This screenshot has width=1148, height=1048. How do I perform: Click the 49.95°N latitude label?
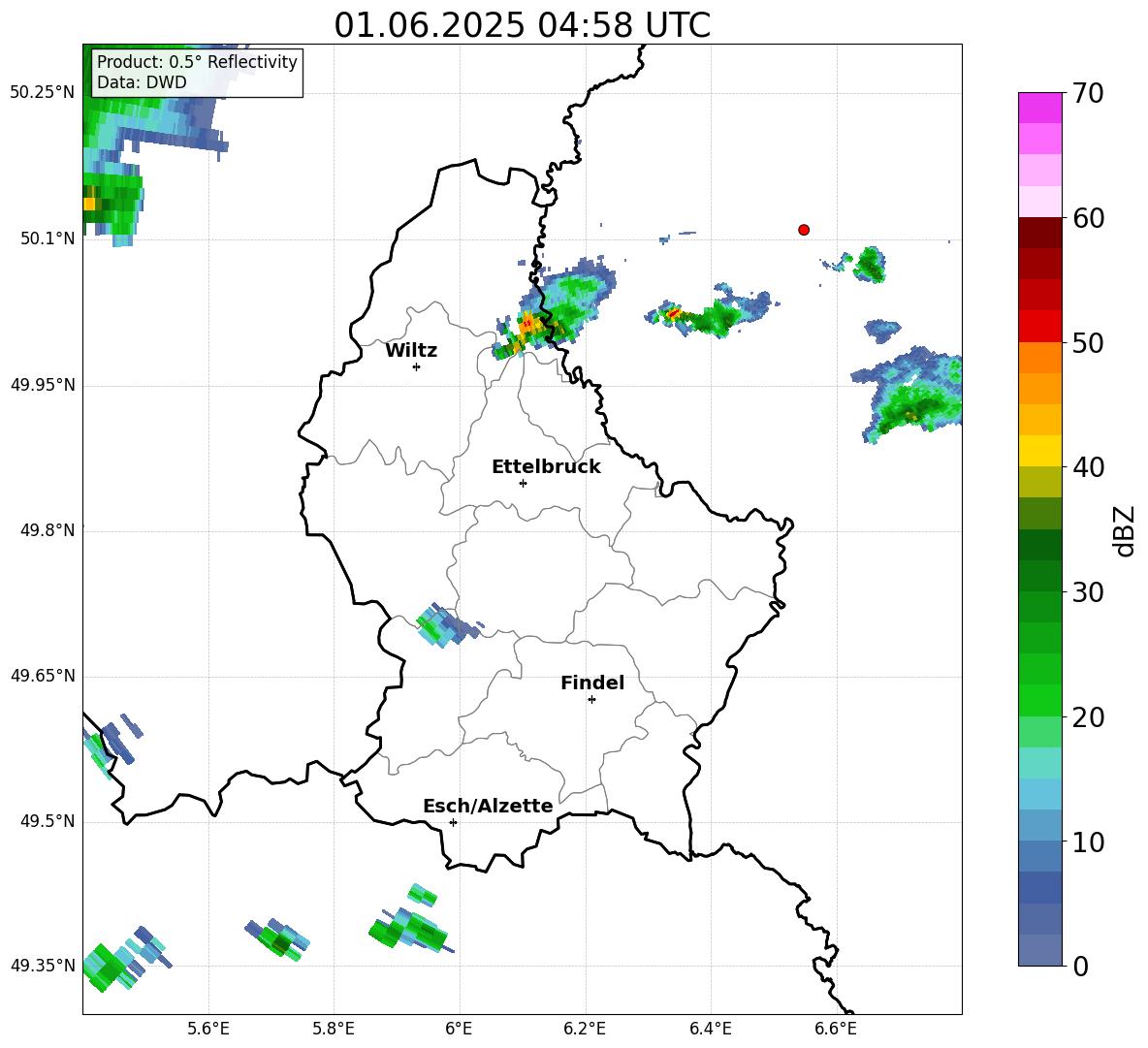[x=43, y=385]
